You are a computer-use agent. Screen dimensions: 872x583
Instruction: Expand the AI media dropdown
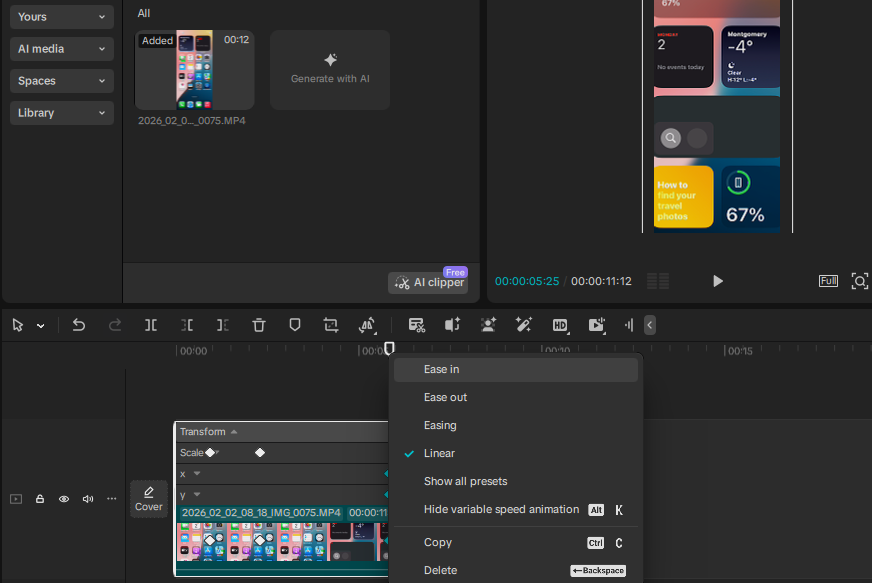pyautogui.click(x=62, y=49)
